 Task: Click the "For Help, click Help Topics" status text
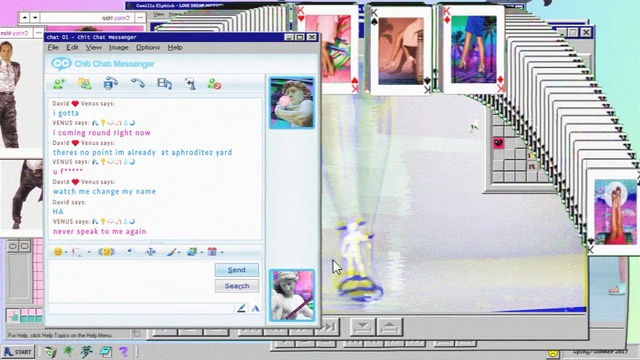(60, 335)
